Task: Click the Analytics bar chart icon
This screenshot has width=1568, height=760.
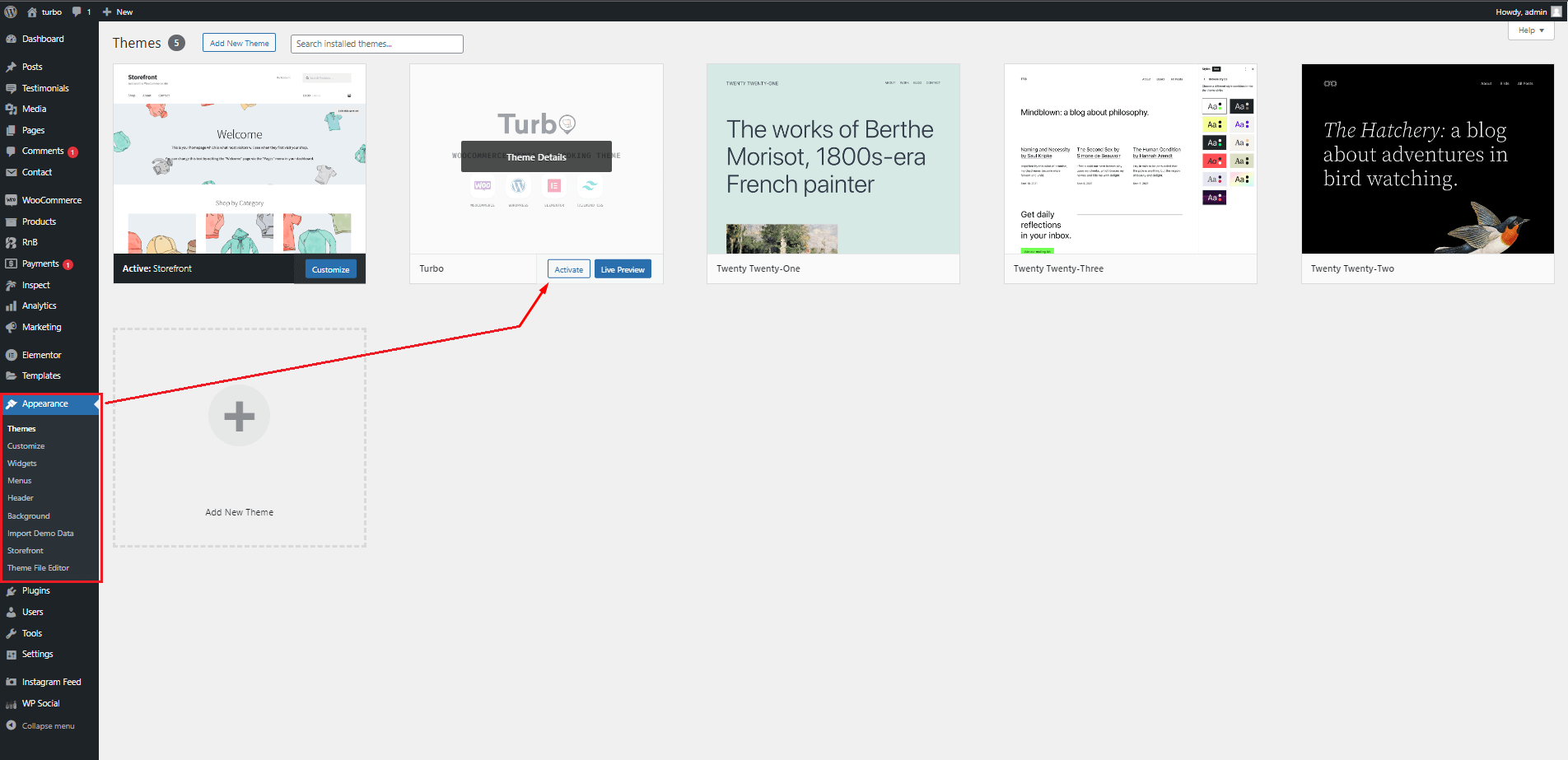Action: [11, 305]
